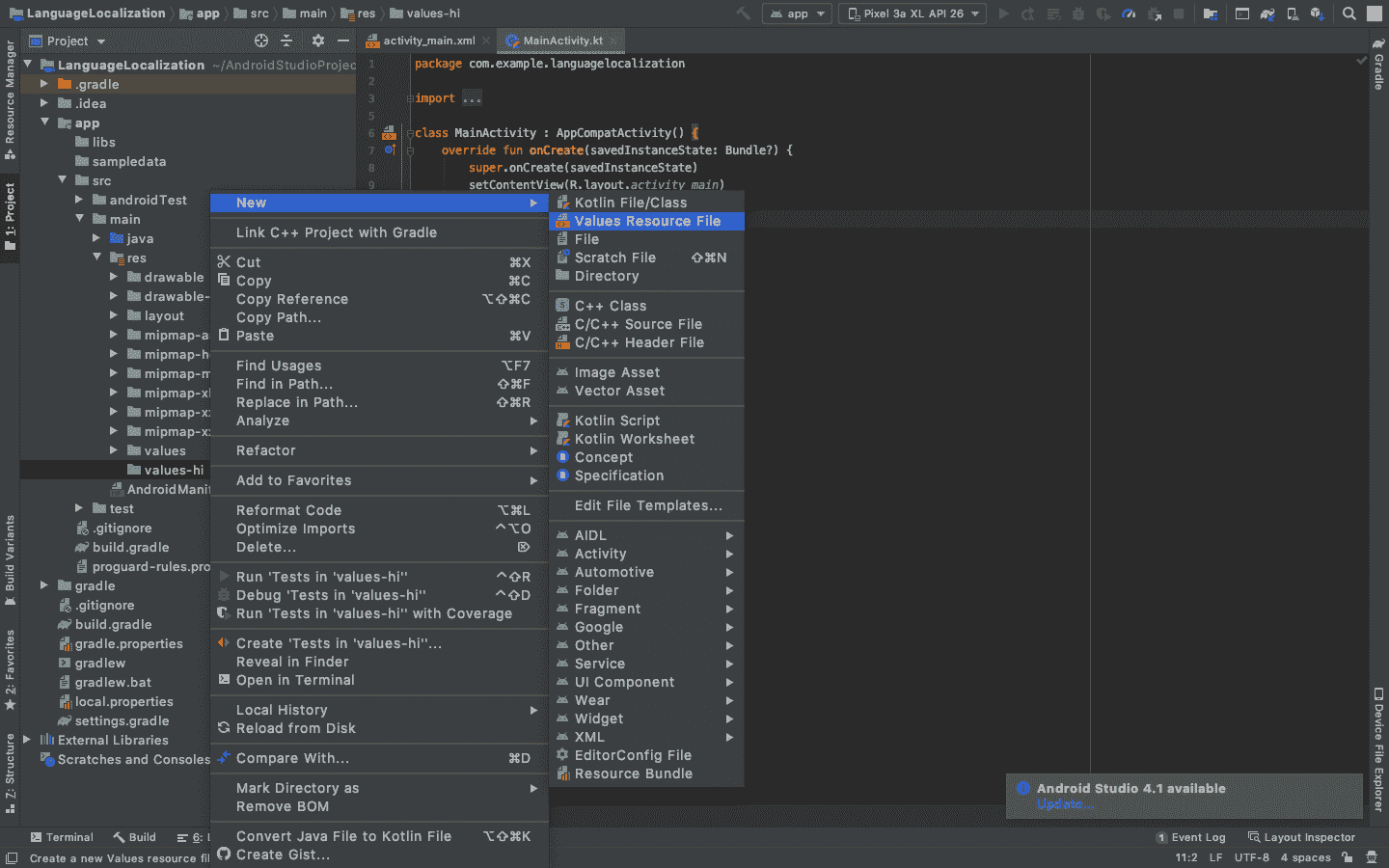Sync project with Gradle files

[1267, 14]
